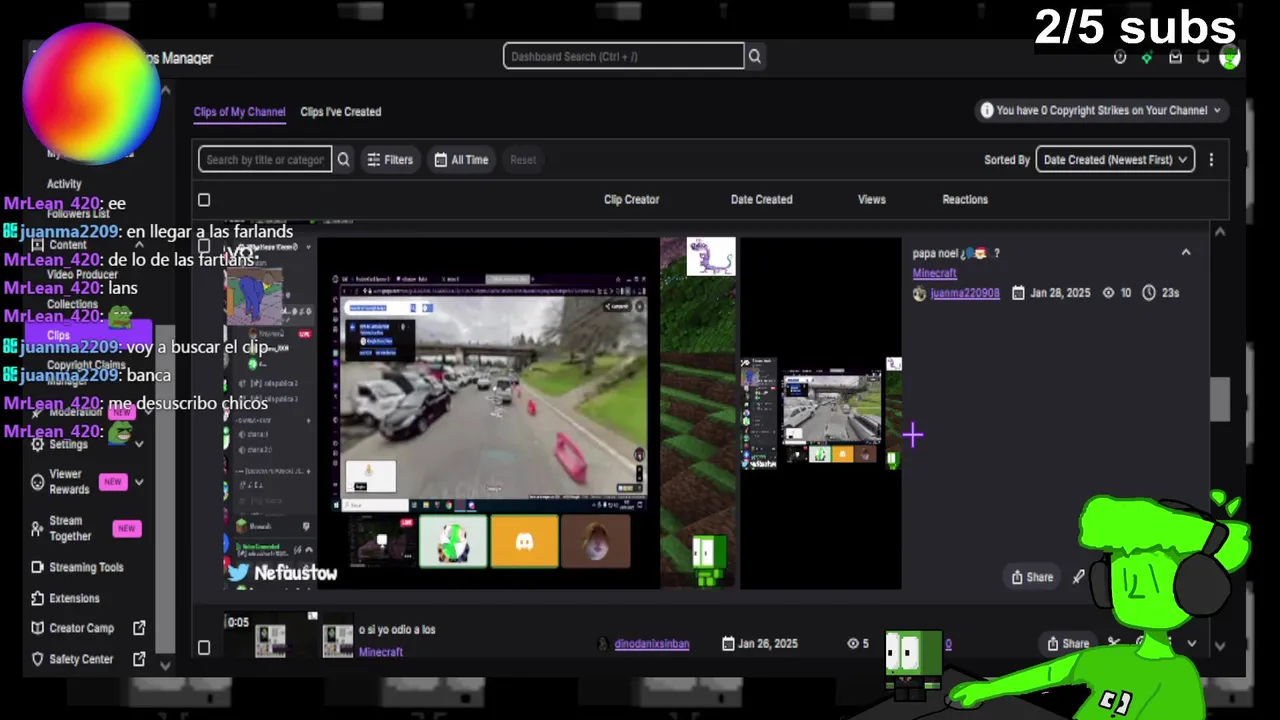The image size is (1280, 720).
Task: Open Streaming Tools in the sidebar
Action: tap(88, 567)
